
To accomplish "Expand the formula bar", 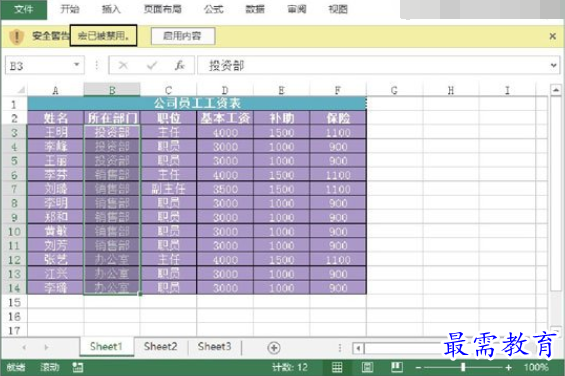I will [553, 65].
